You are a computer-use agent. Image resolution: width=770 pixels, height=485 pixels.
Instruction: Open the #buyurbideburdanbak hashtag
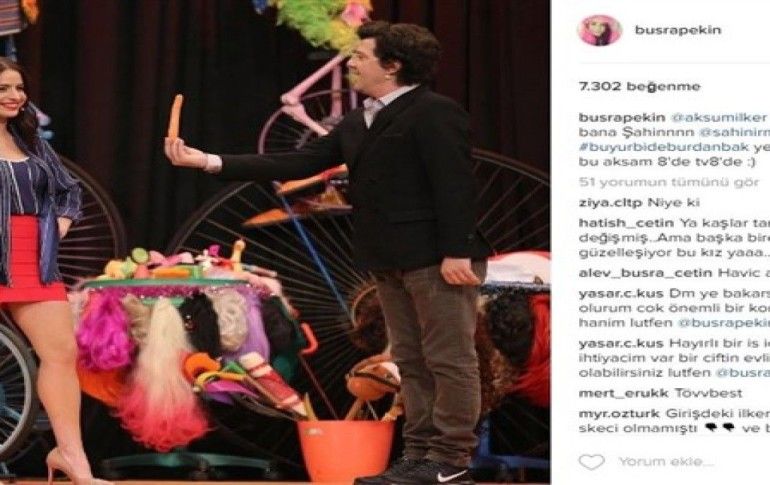click(x=664, y=147)
